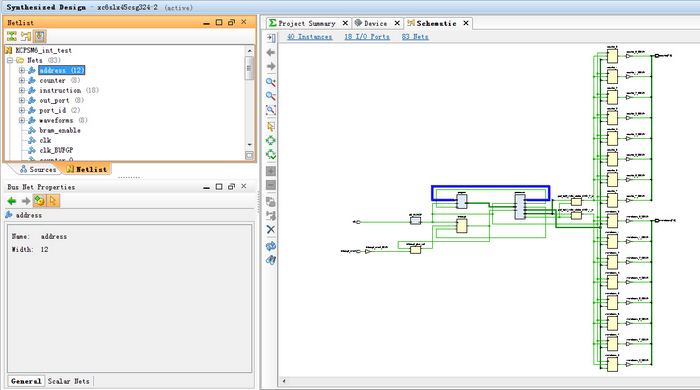
Task: Click the binoculars find icon in schematic toolbar
Action: pyautogui.click(x=271, y=260)
